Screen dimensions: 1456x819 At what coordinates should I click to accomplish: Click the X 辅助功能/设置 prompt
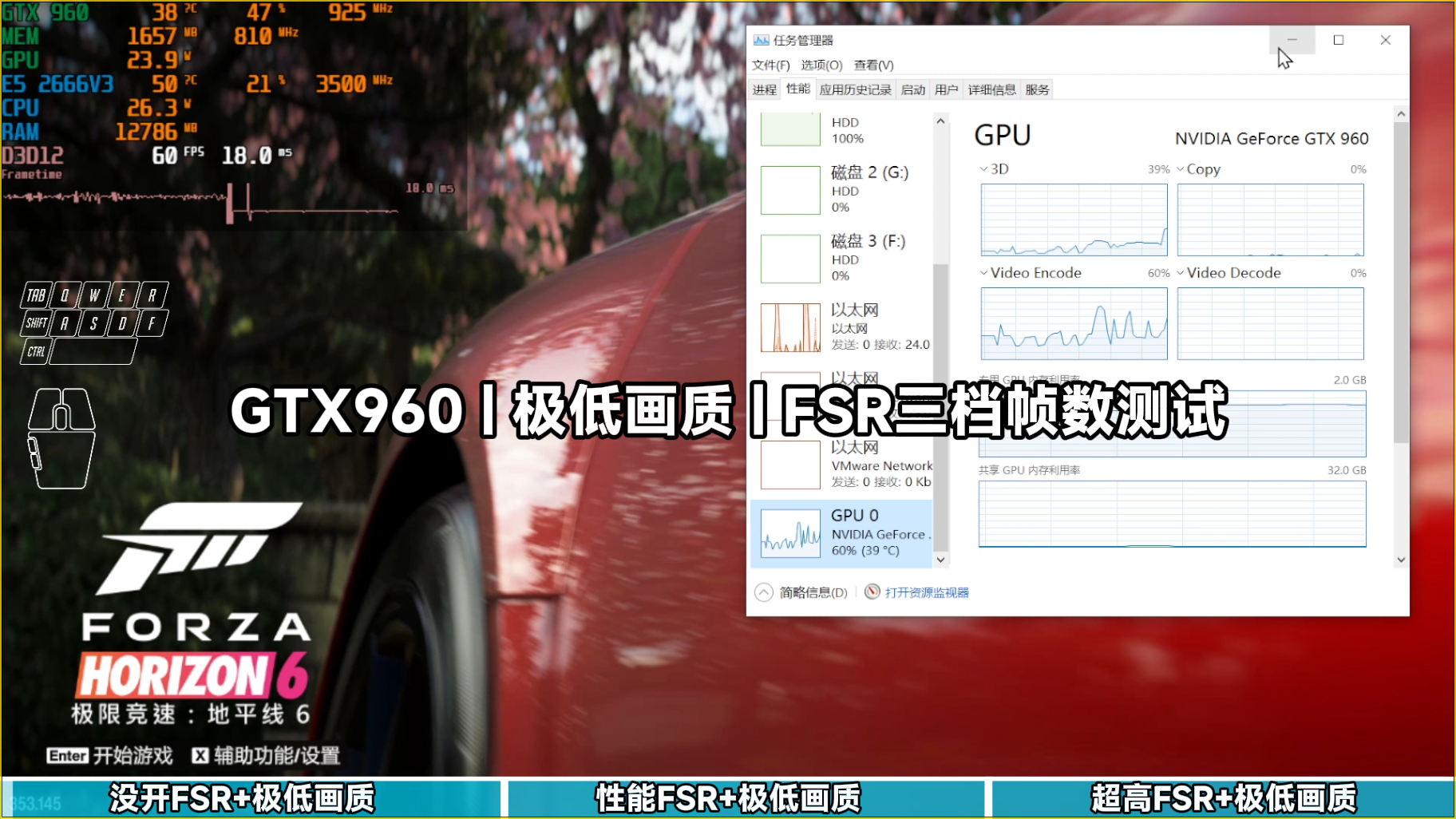[267, 755]
